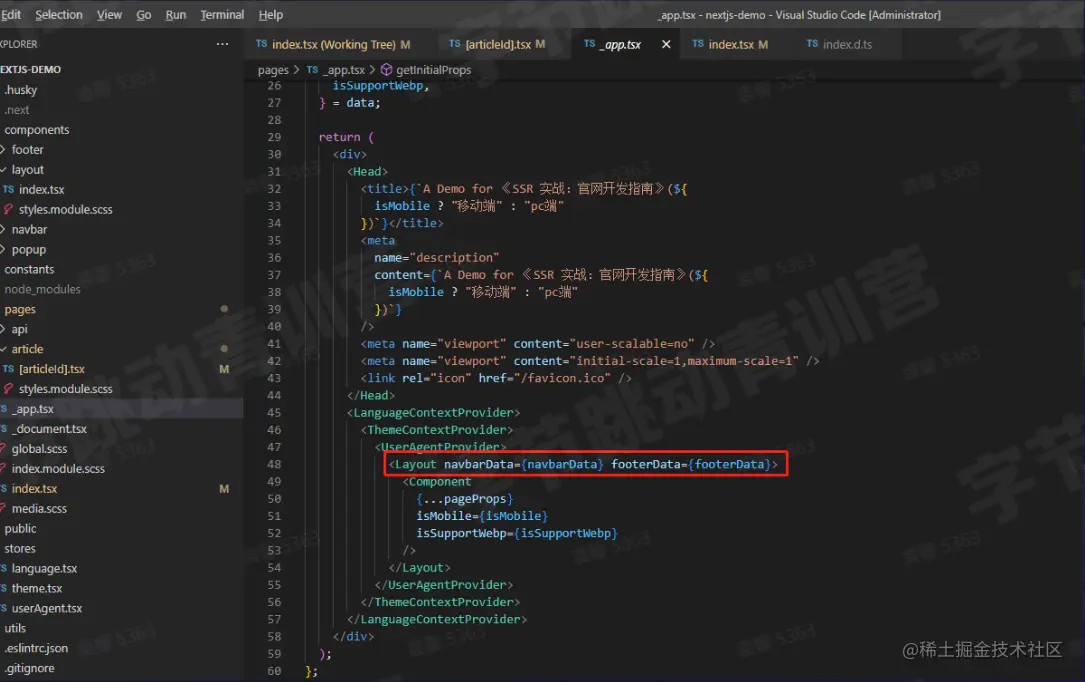
Task: Open global.scss file
Action: 39,449
